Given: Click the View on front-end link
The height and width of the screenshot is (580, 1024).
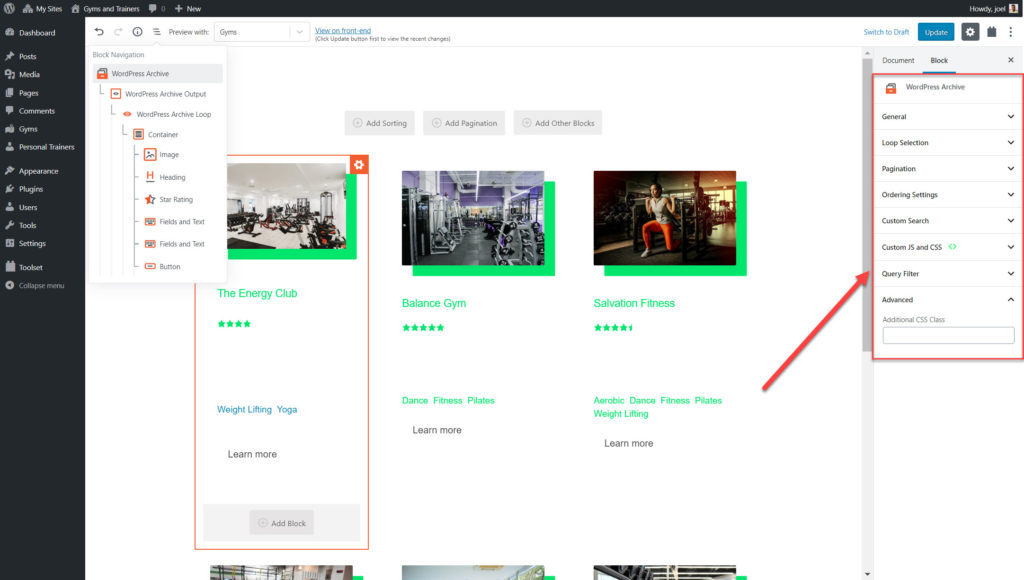Looking at the screenshot, I should [x=342, y=30].
